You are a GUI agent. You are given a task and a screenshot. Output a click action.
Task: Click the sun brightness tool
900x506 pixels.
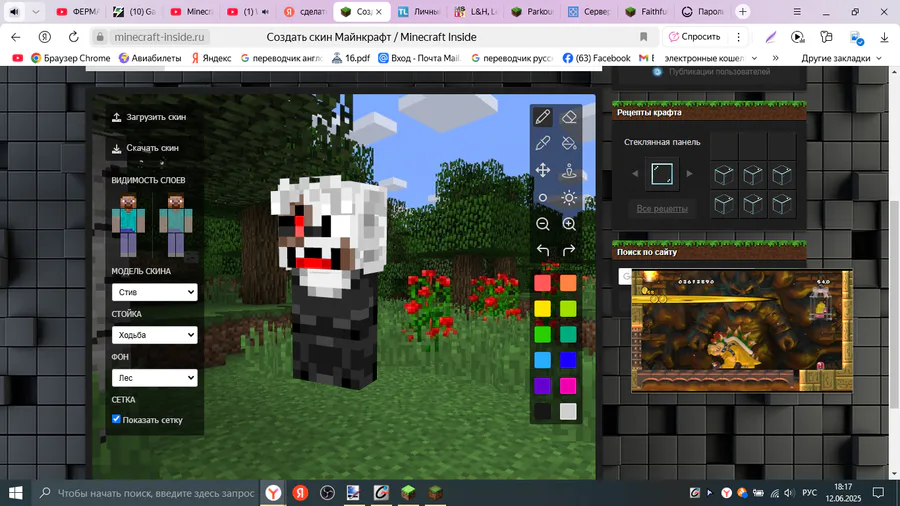point(569,198)
